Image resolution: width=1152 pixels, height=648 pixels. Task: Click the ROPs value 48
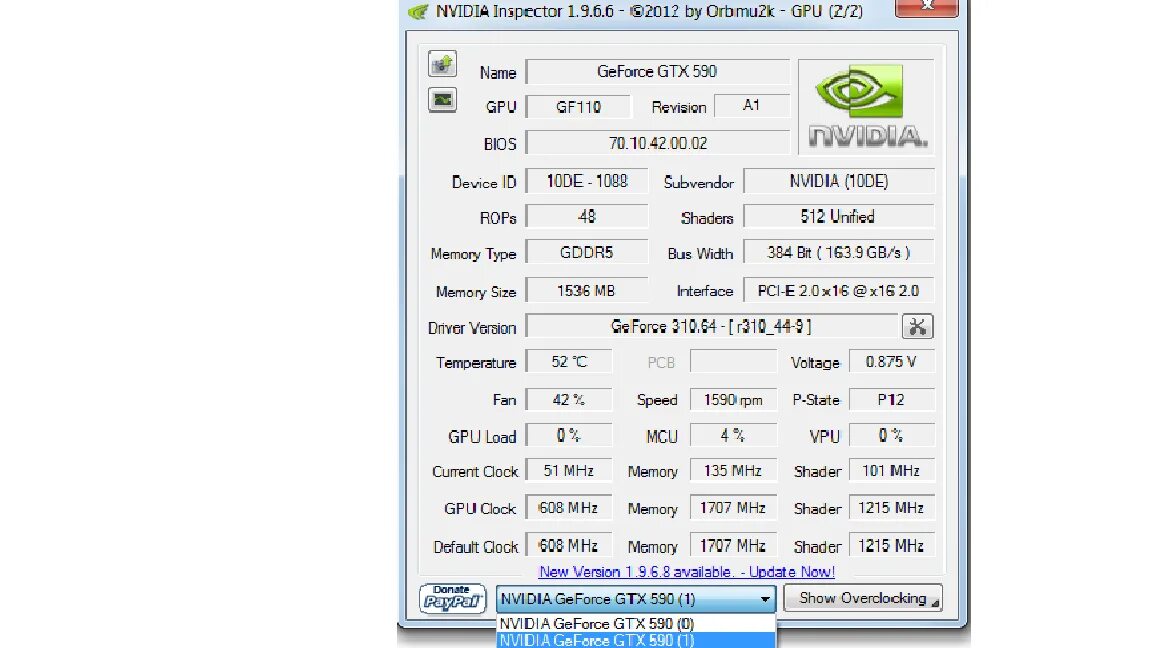pos(587,217)
